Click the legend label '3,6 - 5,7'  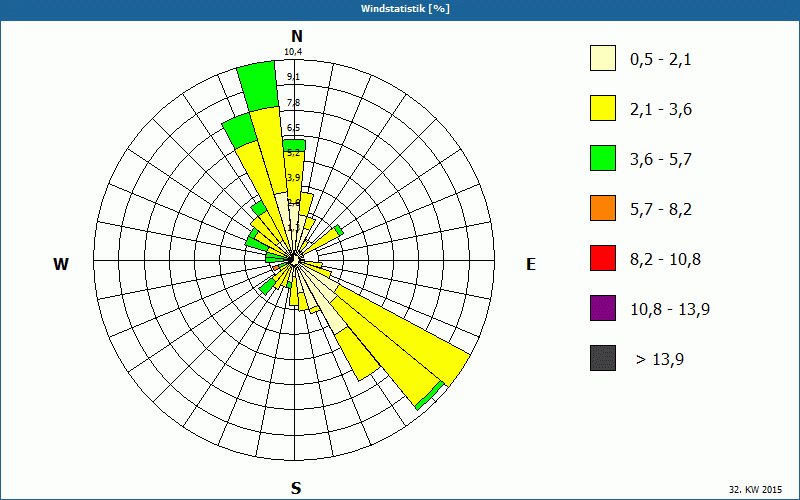(x=661, y=160)
